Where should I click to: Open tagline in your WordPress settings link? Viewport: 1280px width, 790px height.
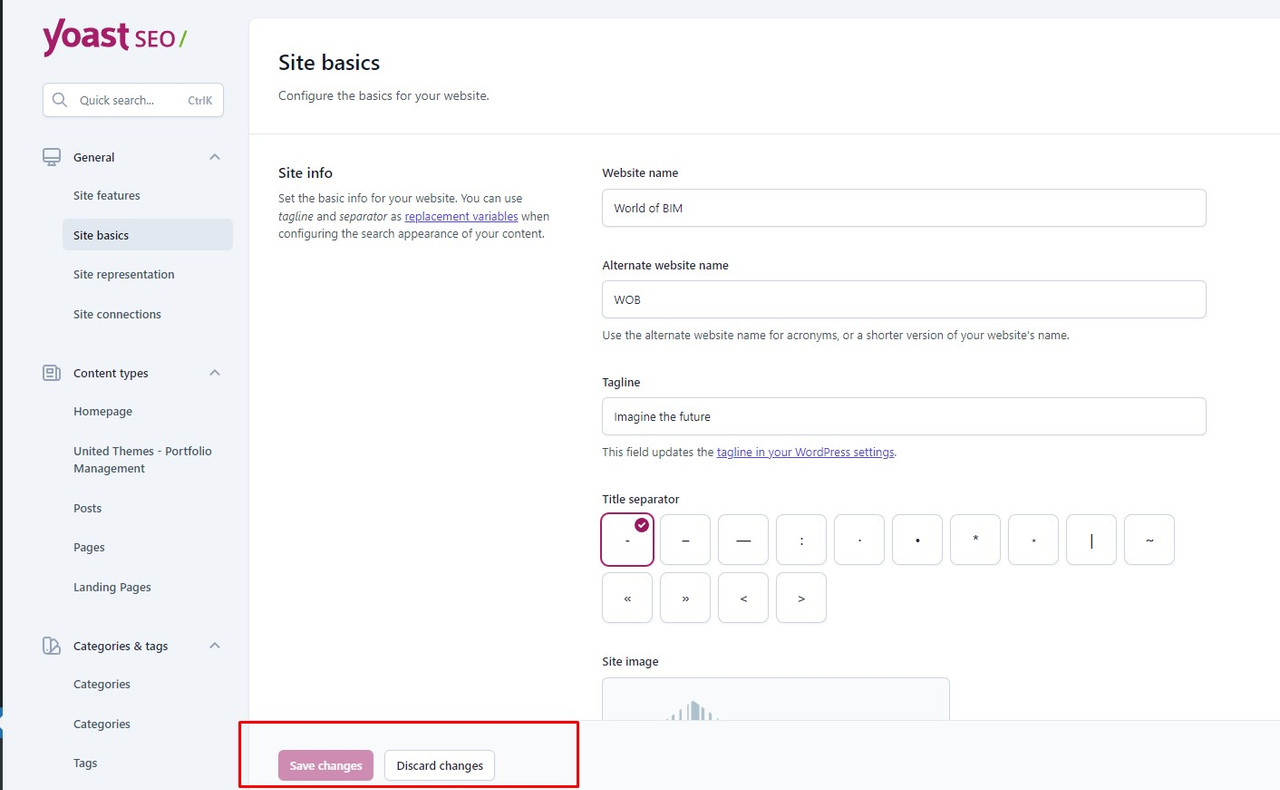point(805,452)
